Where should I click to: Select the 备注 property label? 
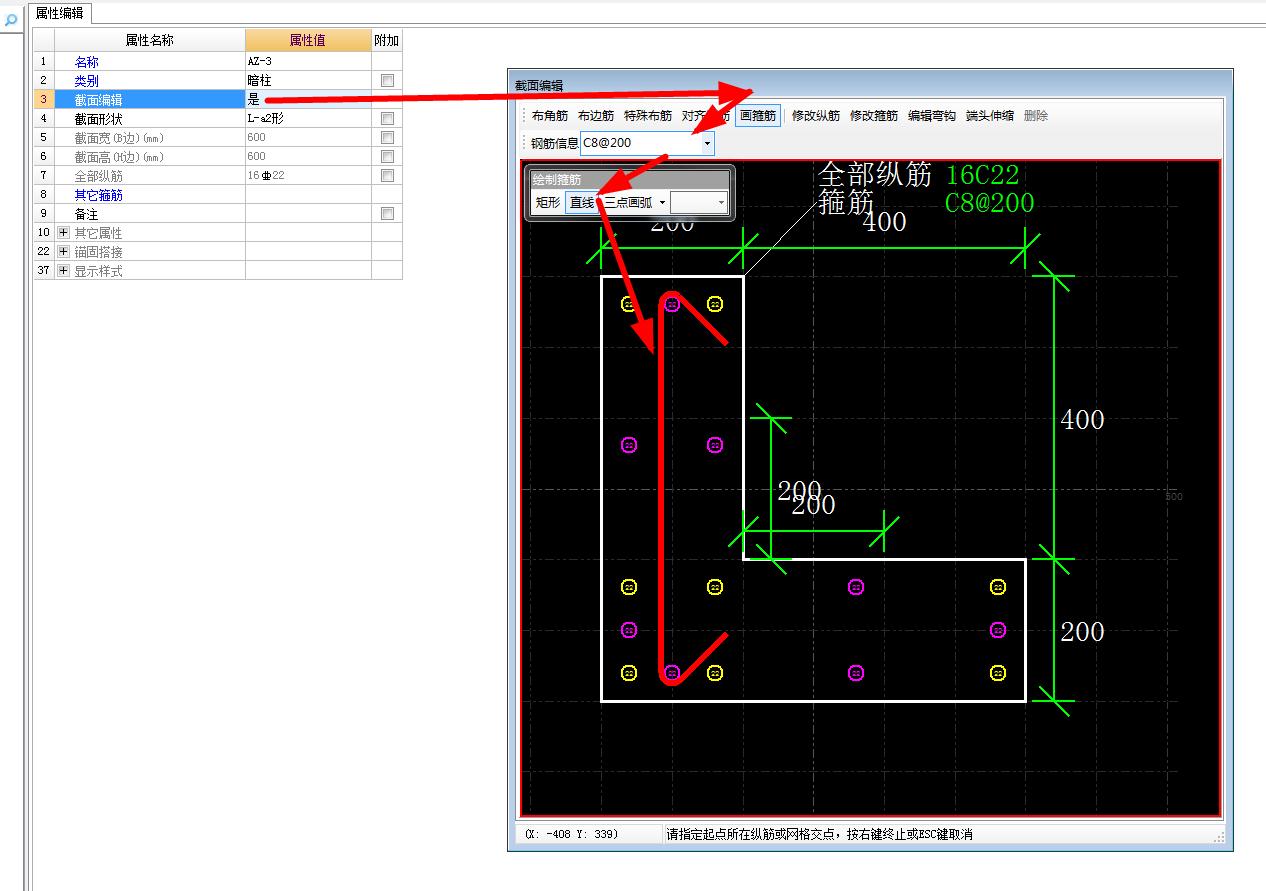click(87, 213)
